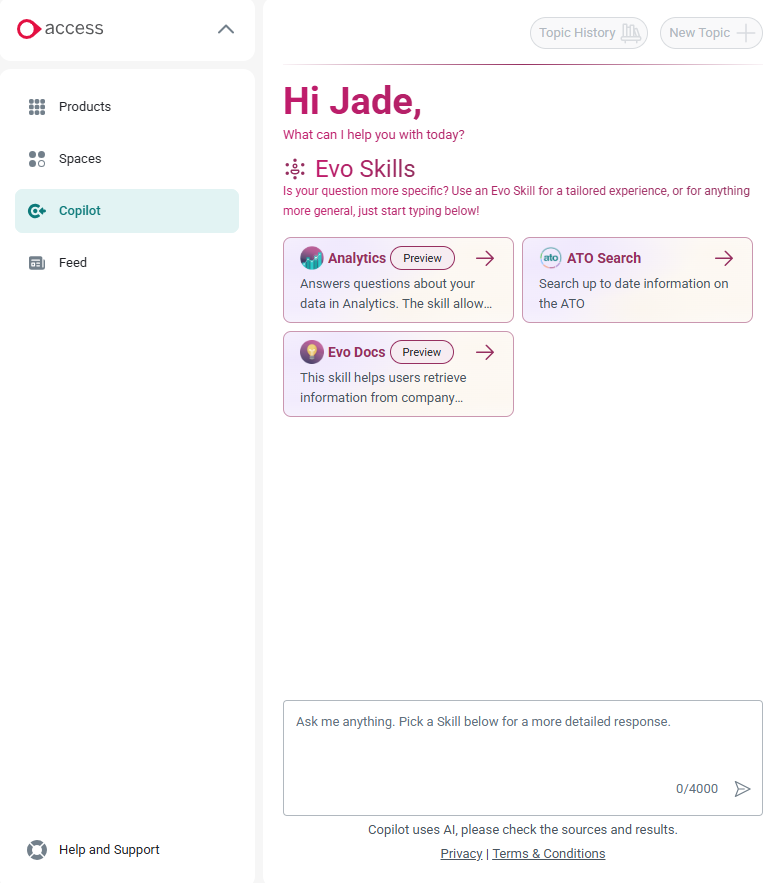Open the Terms & Conditions link

pos(548,853)
